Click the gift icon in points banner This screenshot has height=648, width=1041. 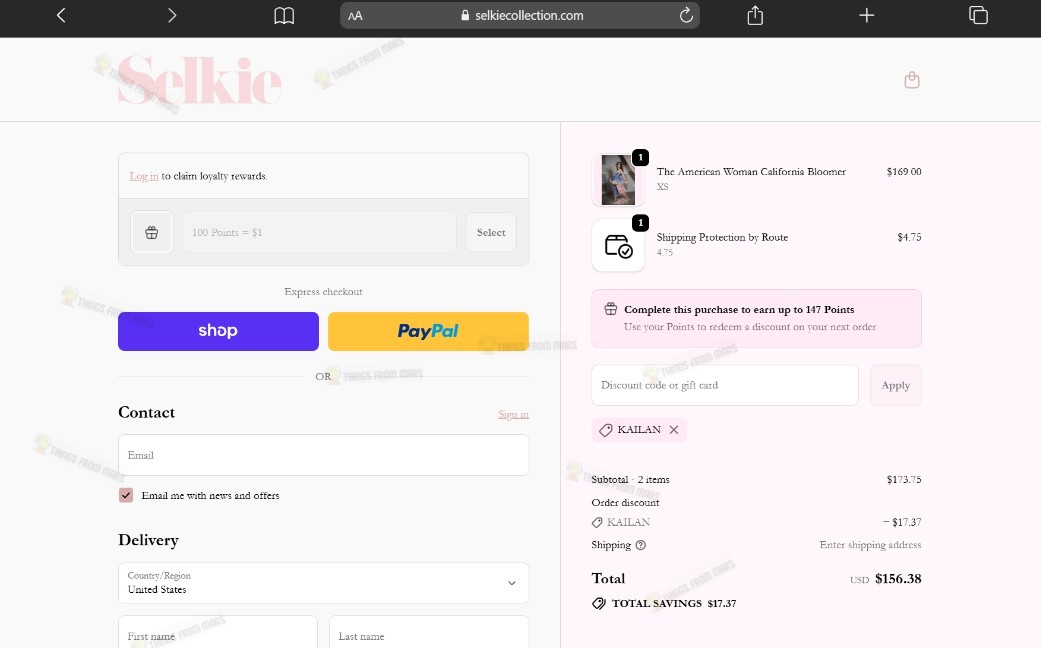point(611,309)
